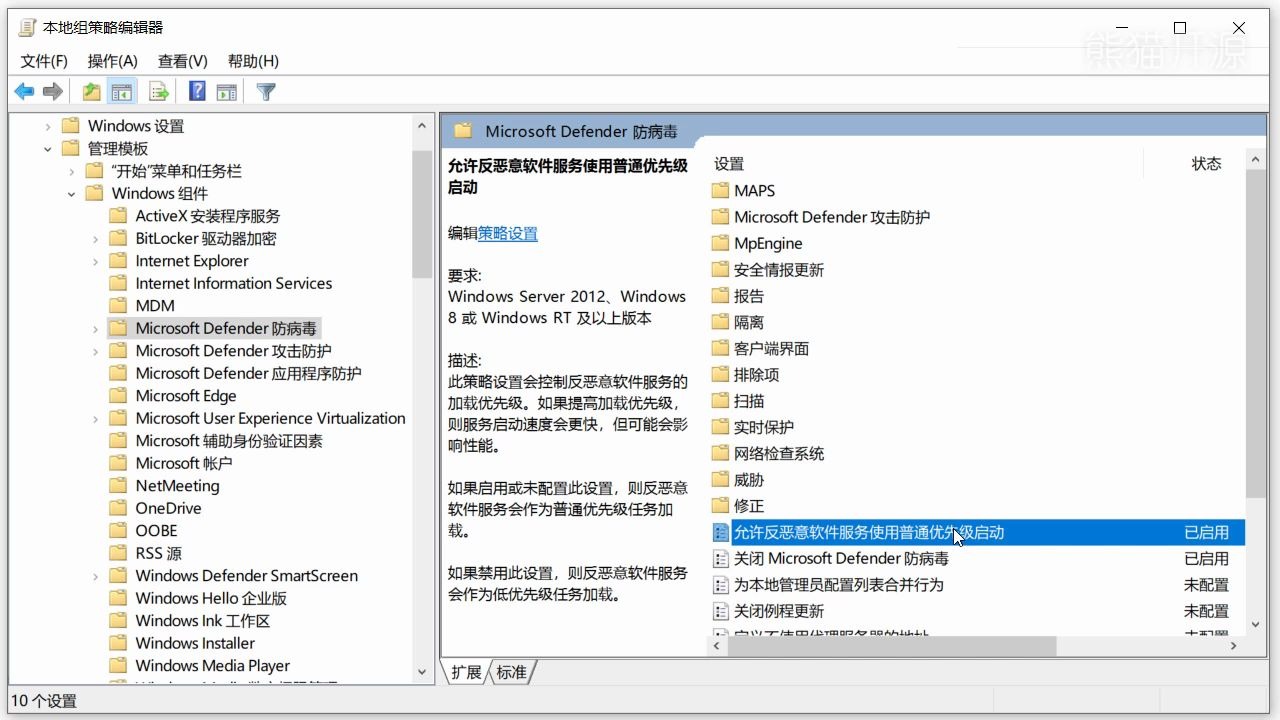Collapse the Windows 组件 tree node

(72, 194)
